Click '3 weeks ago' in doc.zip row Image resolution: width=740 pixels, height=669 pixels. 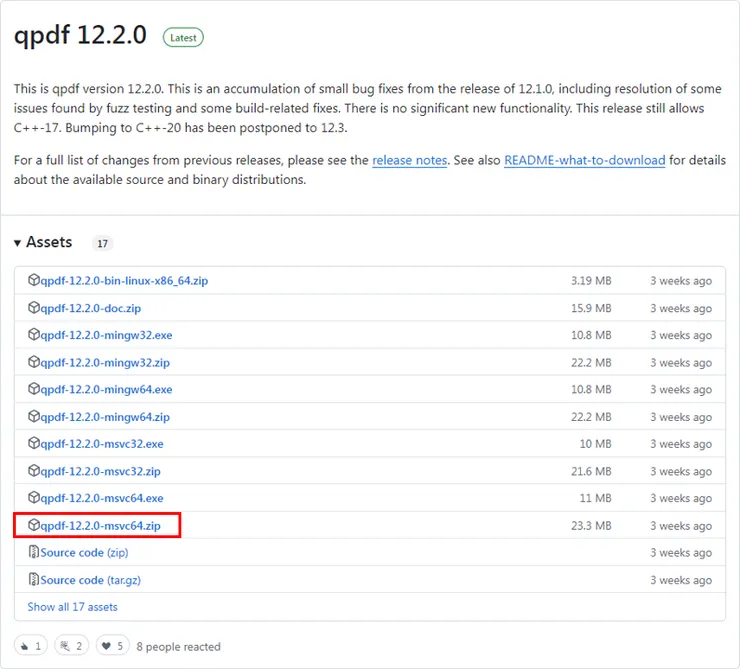pyautogui.click(x=681, y=308)
